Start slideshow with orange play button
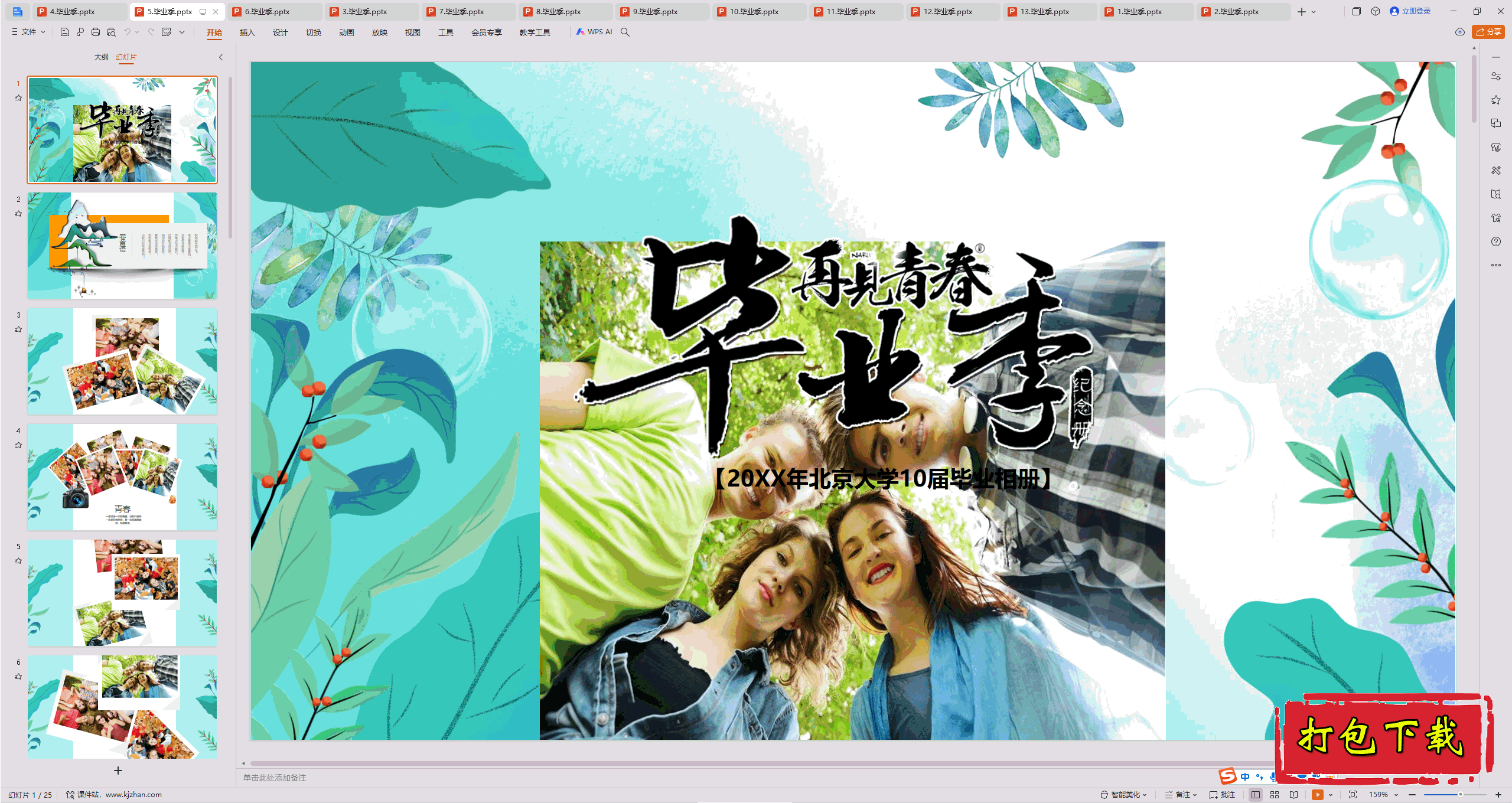Screen dimensions: 1512x803 coord(1317,795)
